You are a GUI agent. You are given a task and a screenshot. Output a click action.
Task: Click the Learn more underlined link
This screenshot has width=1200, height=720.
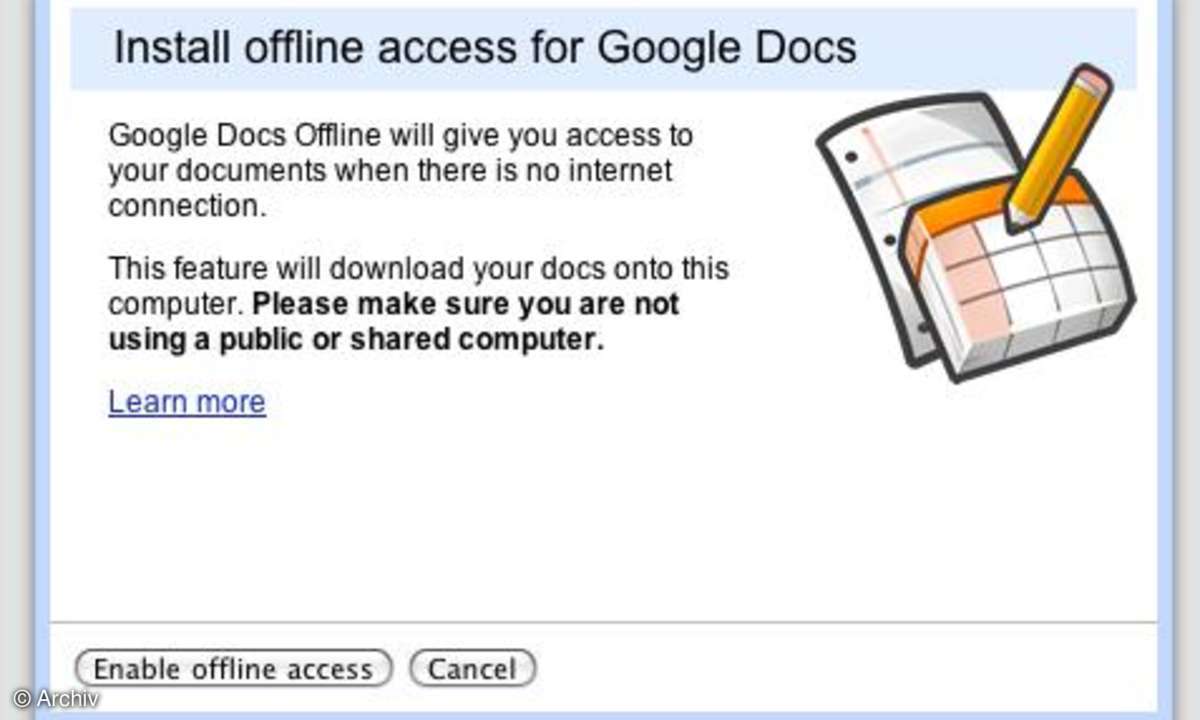[x=186, y=401]
